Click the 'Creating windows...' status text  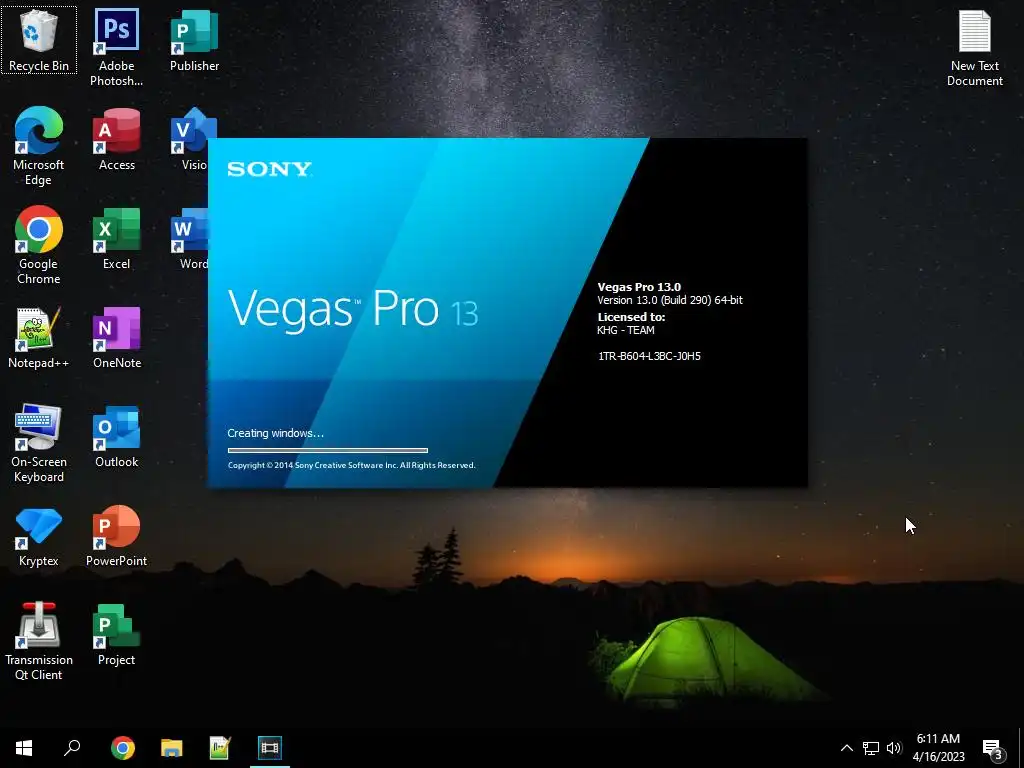276,433
